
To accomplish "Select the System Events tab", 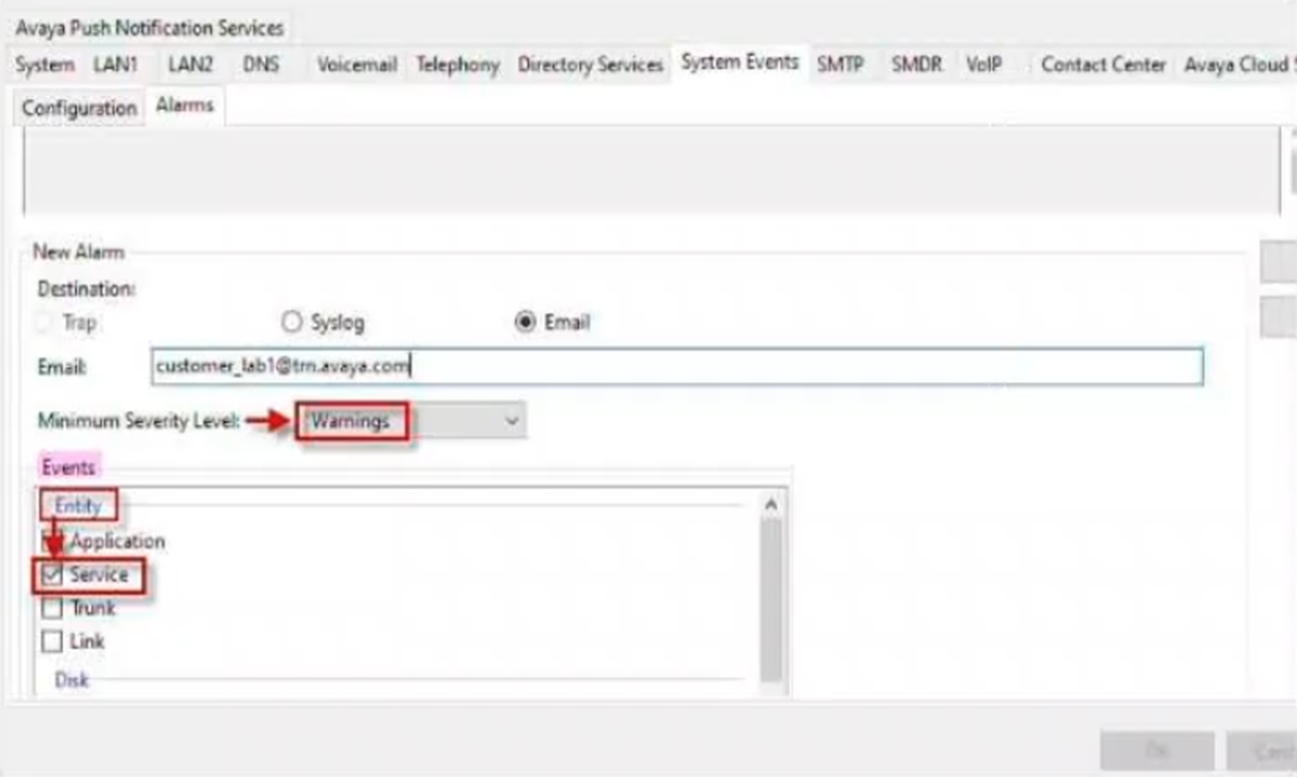I will (x=740, y=62).
